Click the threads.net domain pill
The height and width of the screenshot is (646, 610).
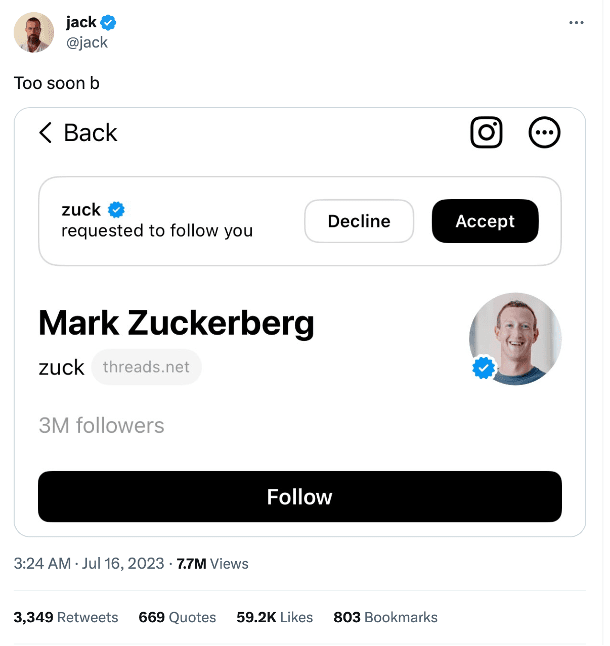146,367
